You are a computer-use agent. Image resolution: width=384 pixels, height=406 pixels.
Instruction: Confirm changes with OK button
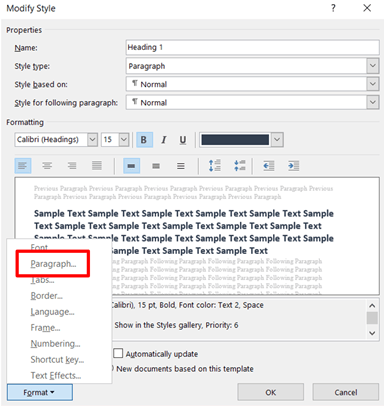270,392
